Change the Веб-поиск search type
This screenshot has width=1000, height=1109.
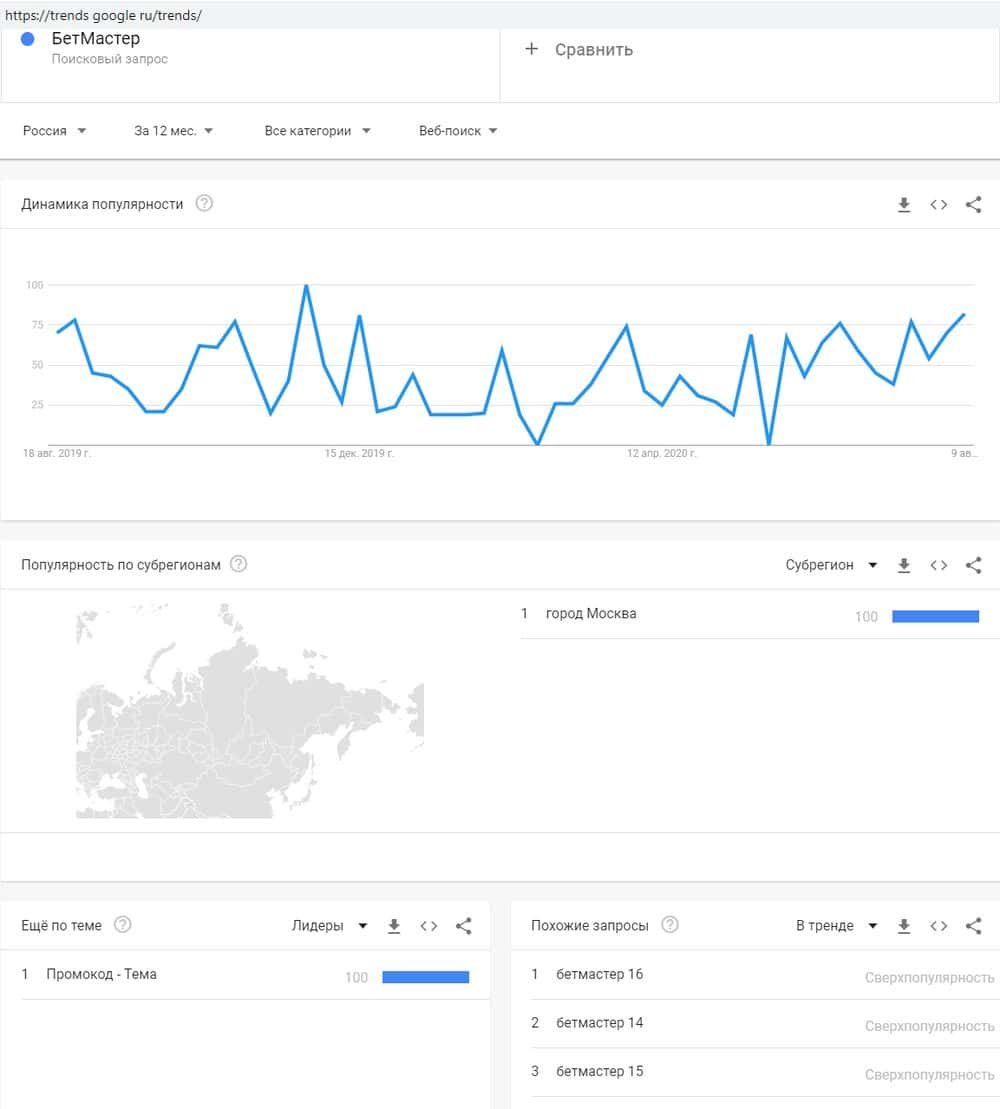pos(458,131)
